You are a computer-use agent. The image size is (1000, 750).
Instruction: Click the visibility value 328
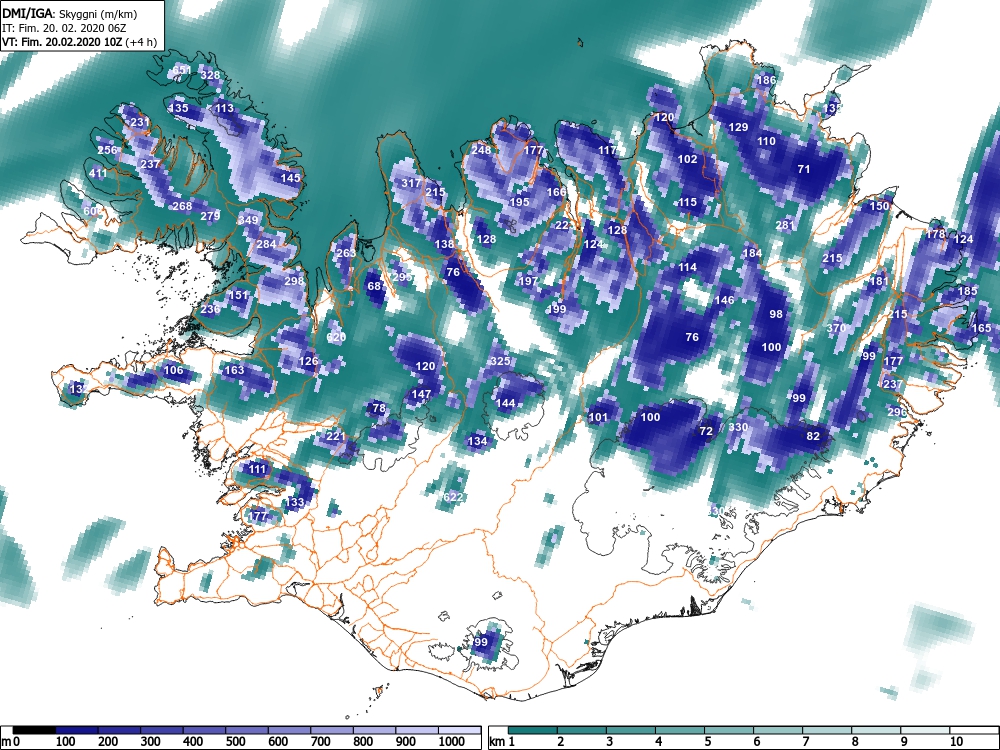pyautogui.click(x=210, y=75)
